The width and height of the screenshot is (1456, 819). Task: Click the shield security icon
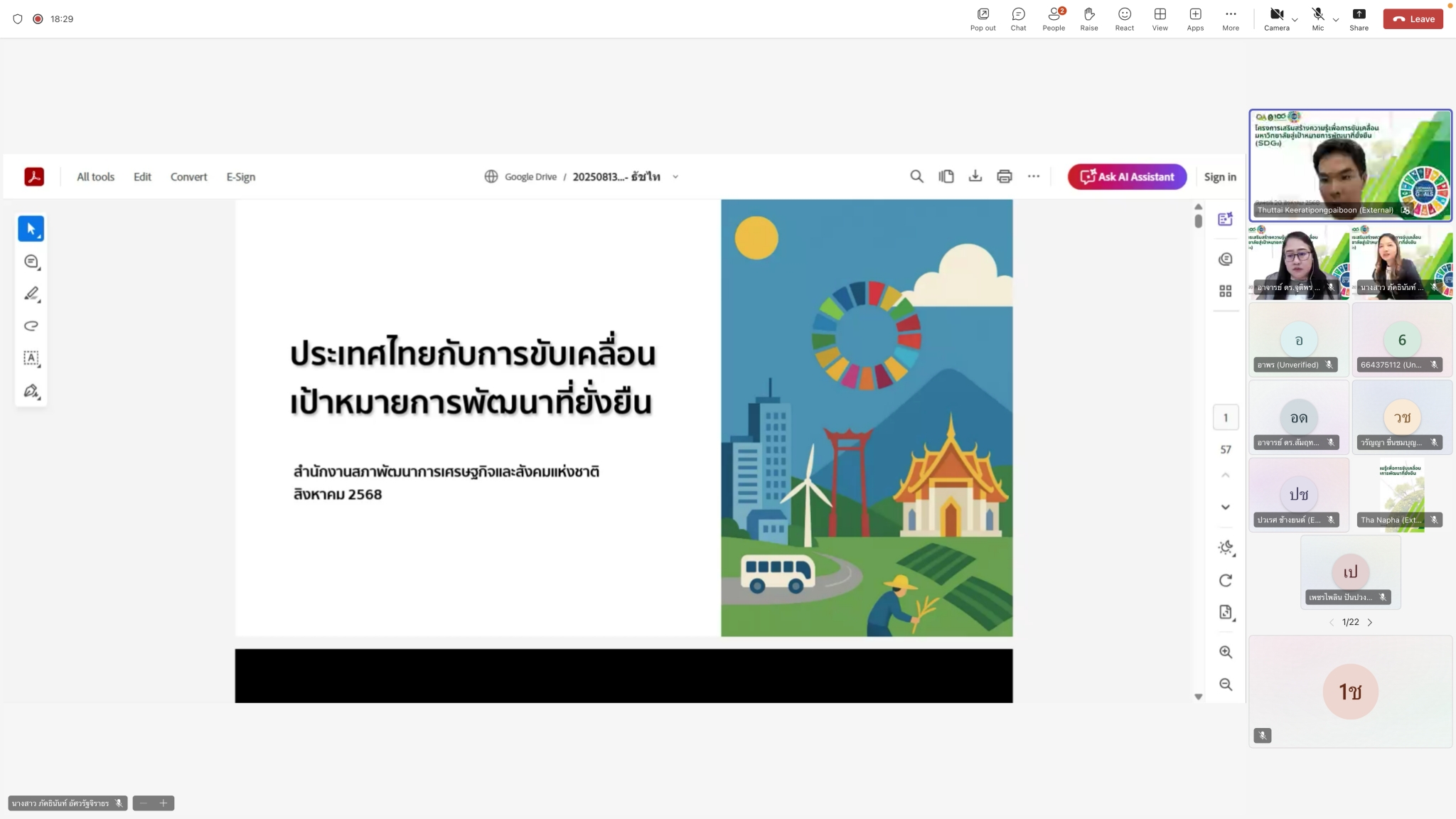(x=18, y=19)
